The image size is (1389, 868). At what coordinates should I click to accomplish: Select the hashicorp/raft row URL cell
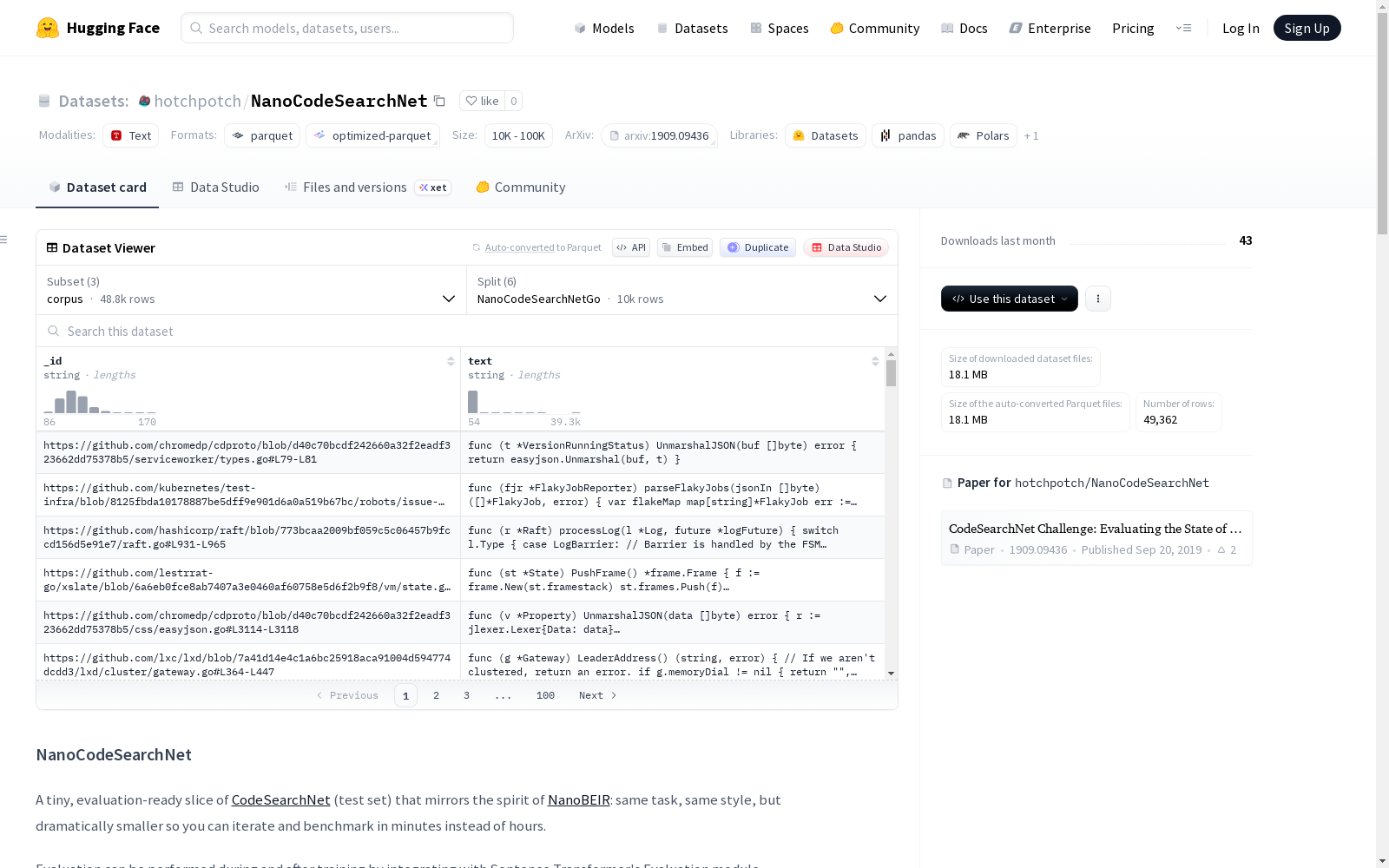248,537
